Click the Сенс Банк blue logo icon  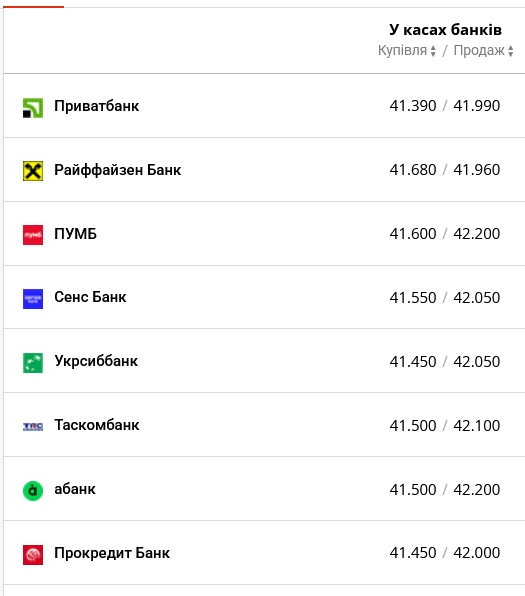coord(33,299)
